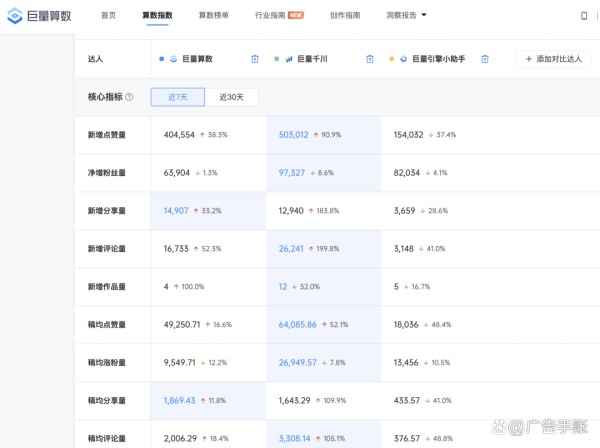The image size is (600, 448).
Task: Click highlighted value 3,308.14
Action: pyautogui.click(x=294, y=438)
